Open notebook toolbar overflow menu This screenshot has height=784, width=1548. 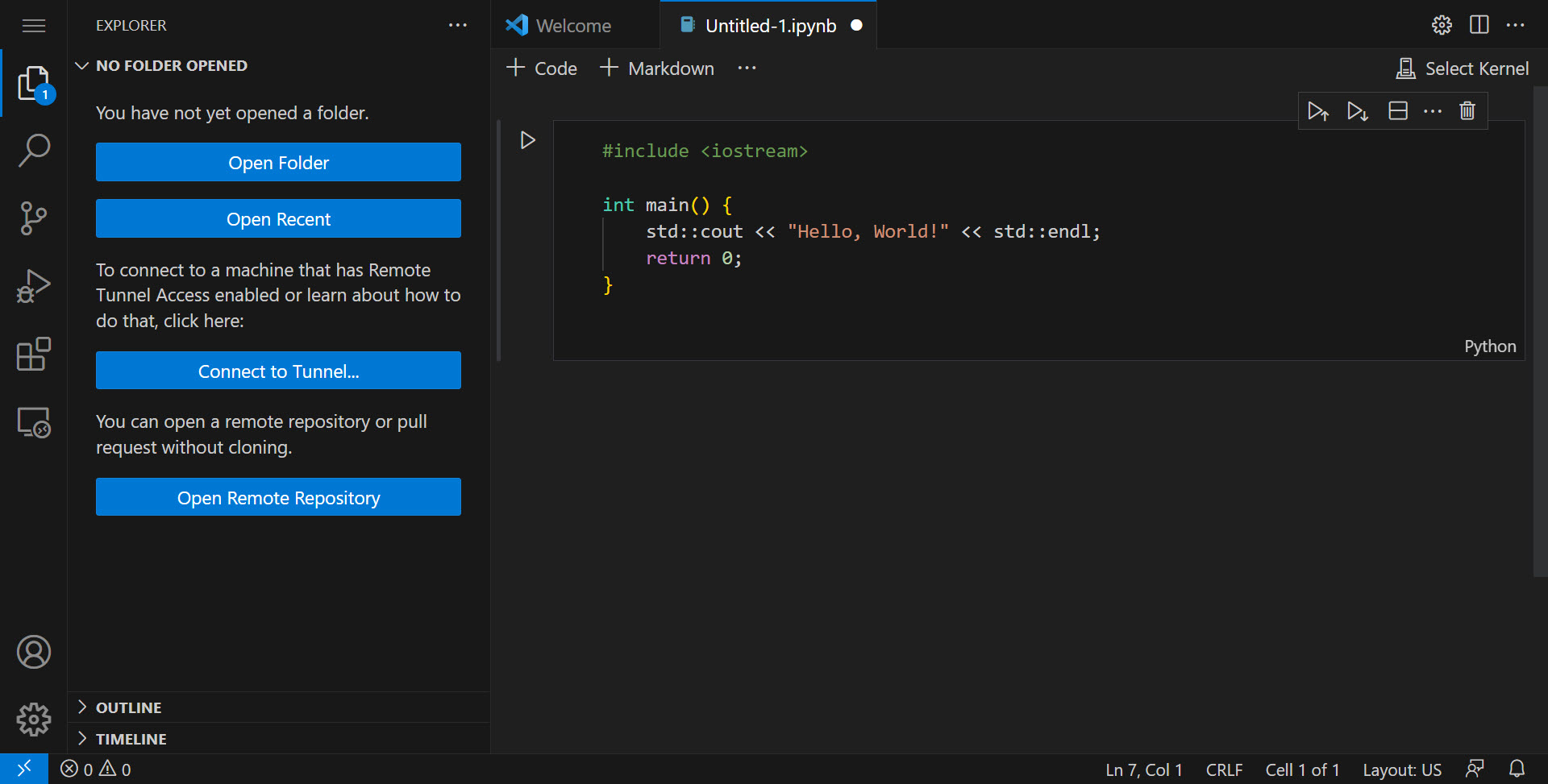click(x=747, y=68)
